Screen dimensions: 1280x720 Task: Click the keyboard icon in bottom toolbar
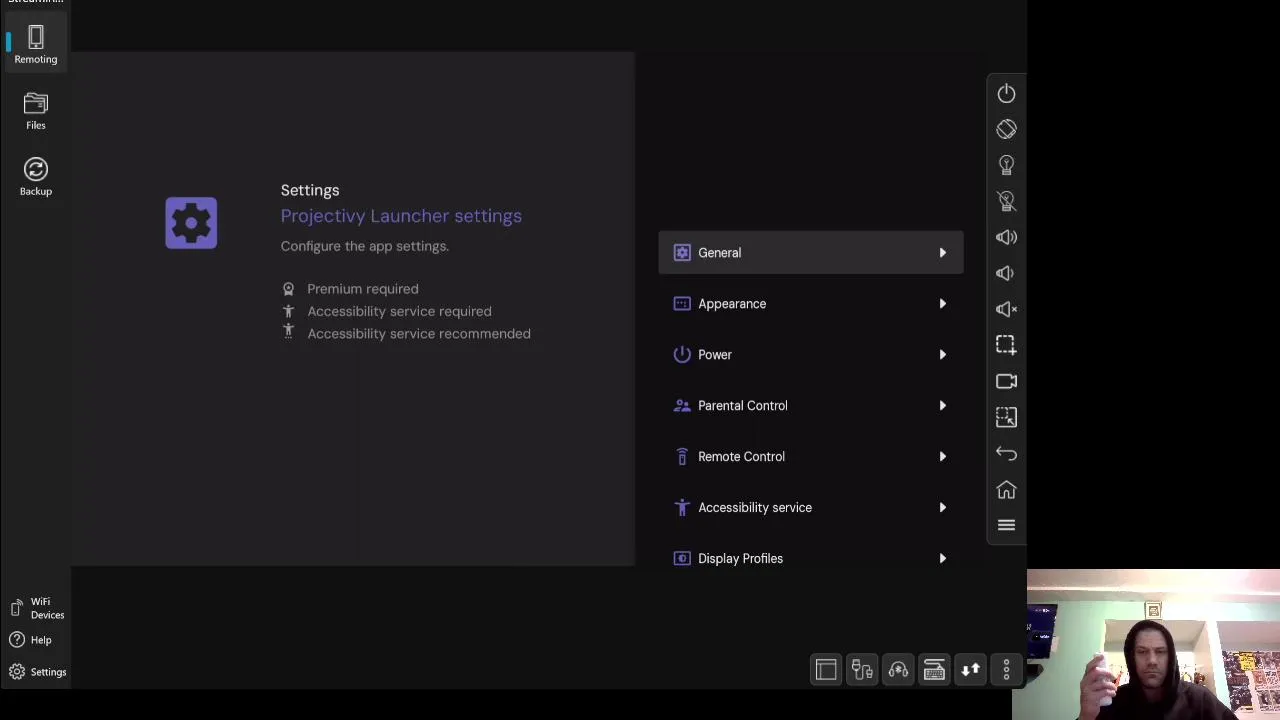(934, 670)
